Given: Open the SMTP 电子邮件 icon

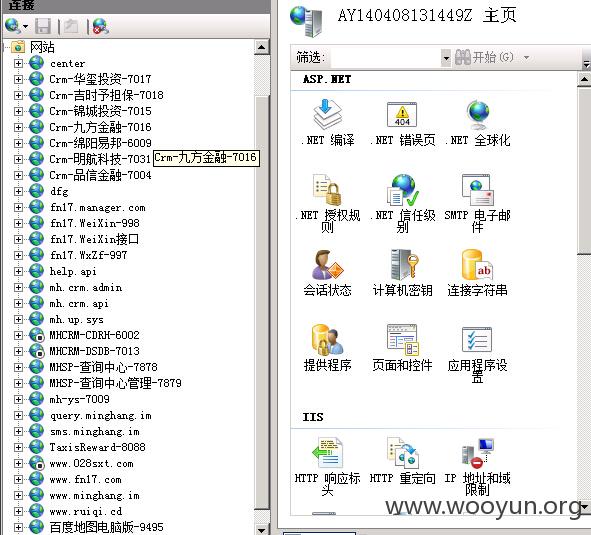Looking at the screenshot, I should [x=477, y=190].
